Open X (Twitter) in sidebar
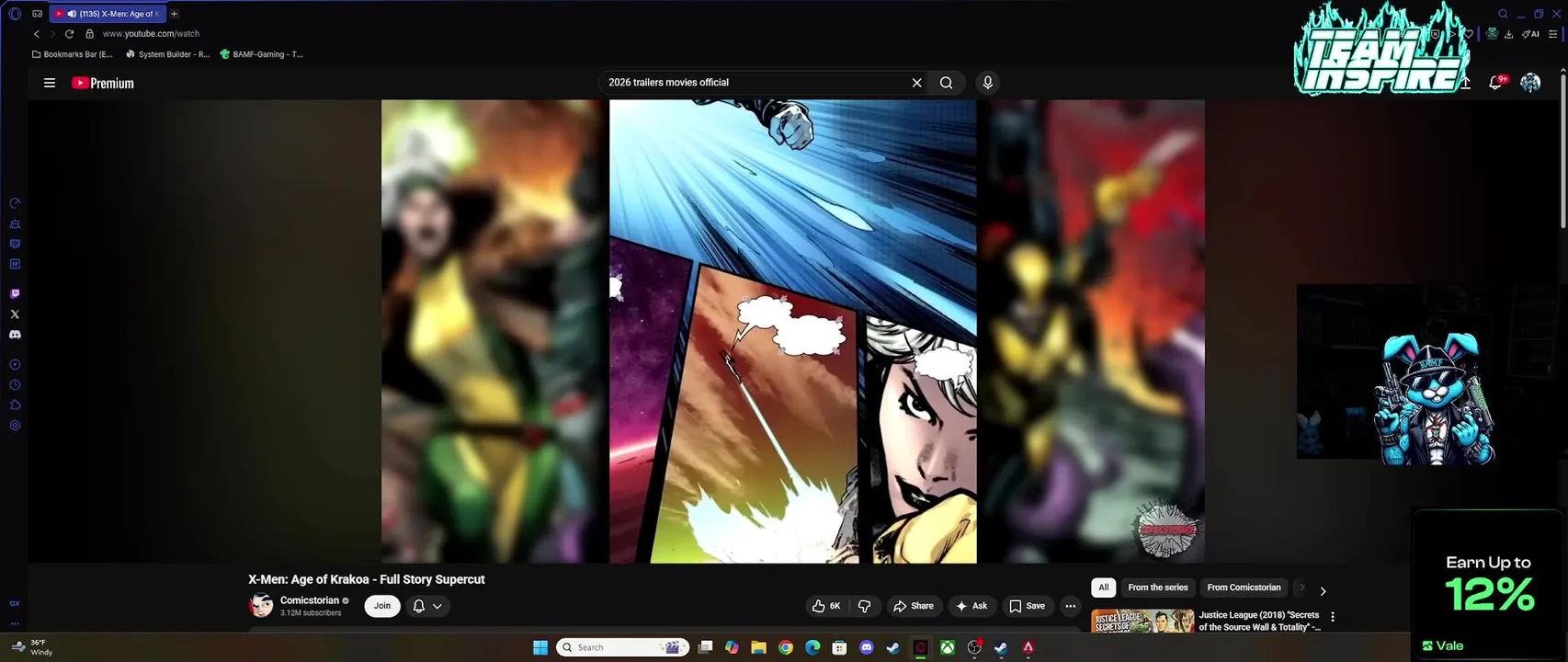 (x=15, y=314)
